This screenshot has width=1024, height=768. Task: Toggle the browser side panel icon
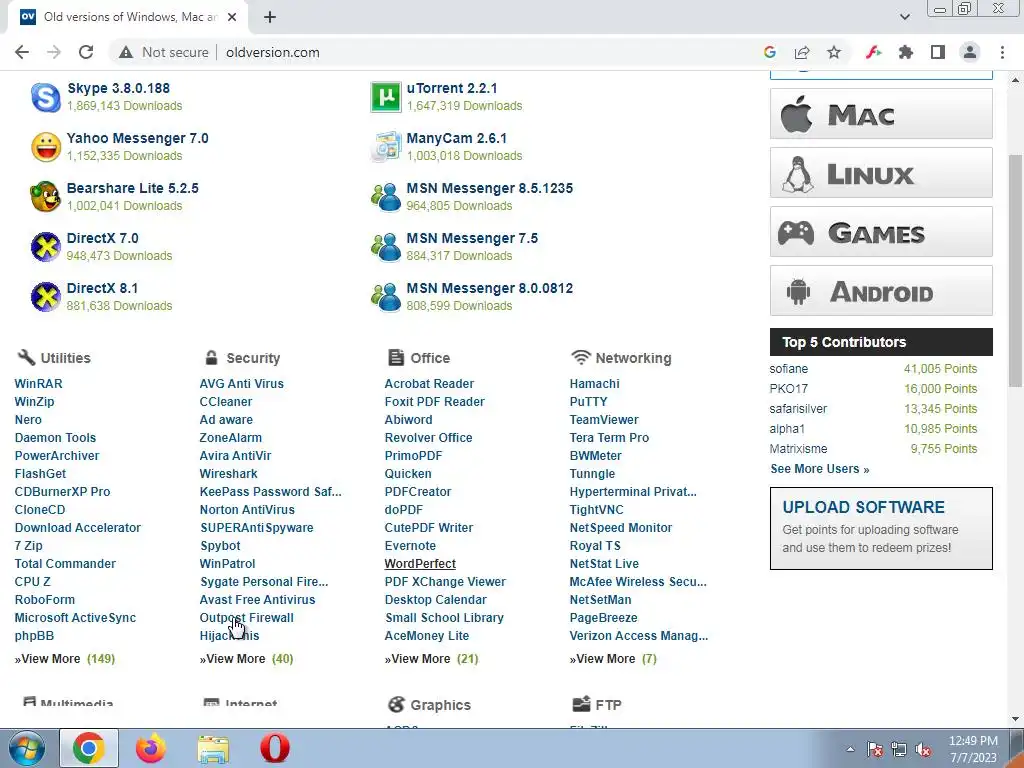coord(938,52)
